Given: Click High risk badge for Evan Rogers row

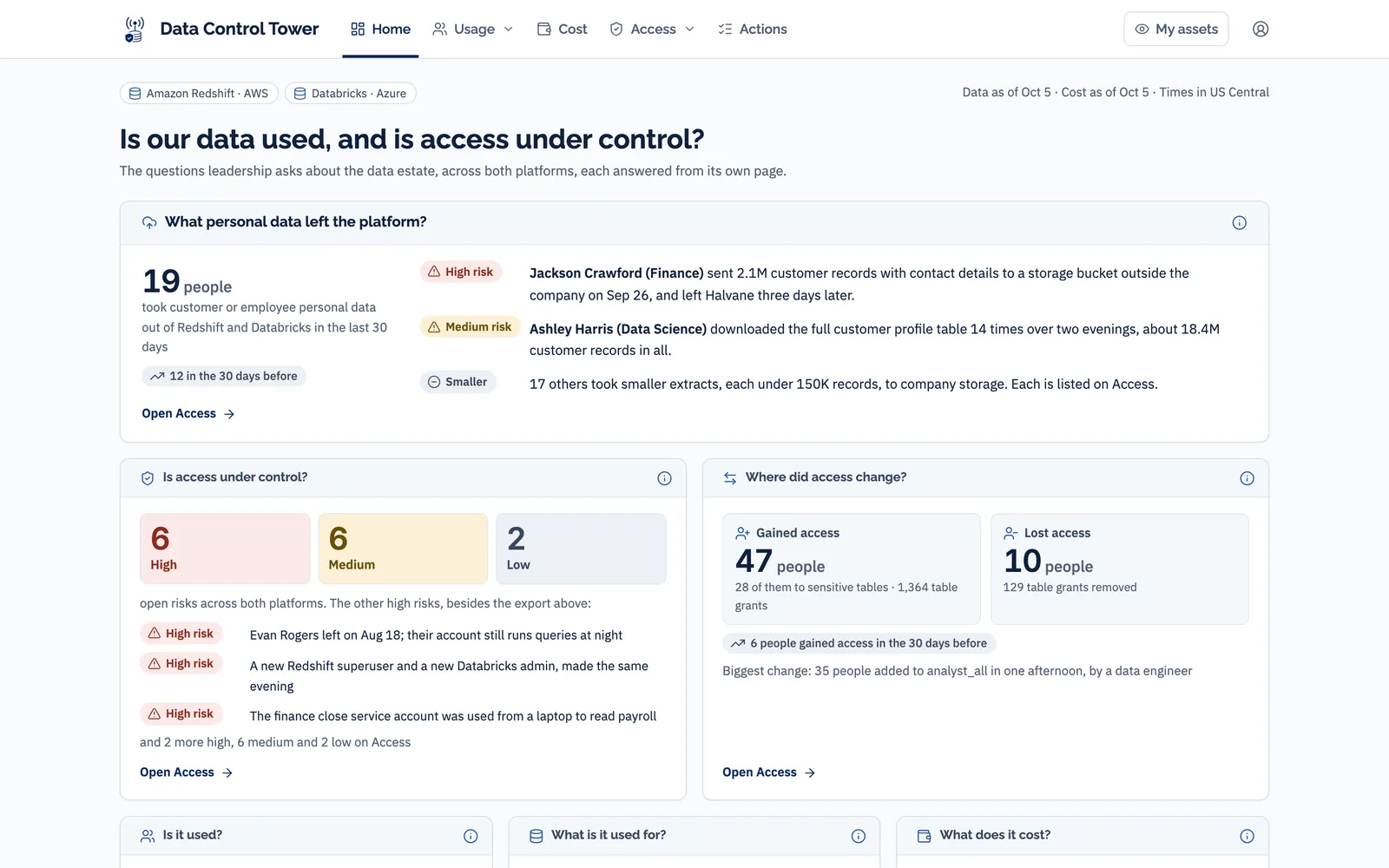Looking at the screenshot, I should click(181, 634).
